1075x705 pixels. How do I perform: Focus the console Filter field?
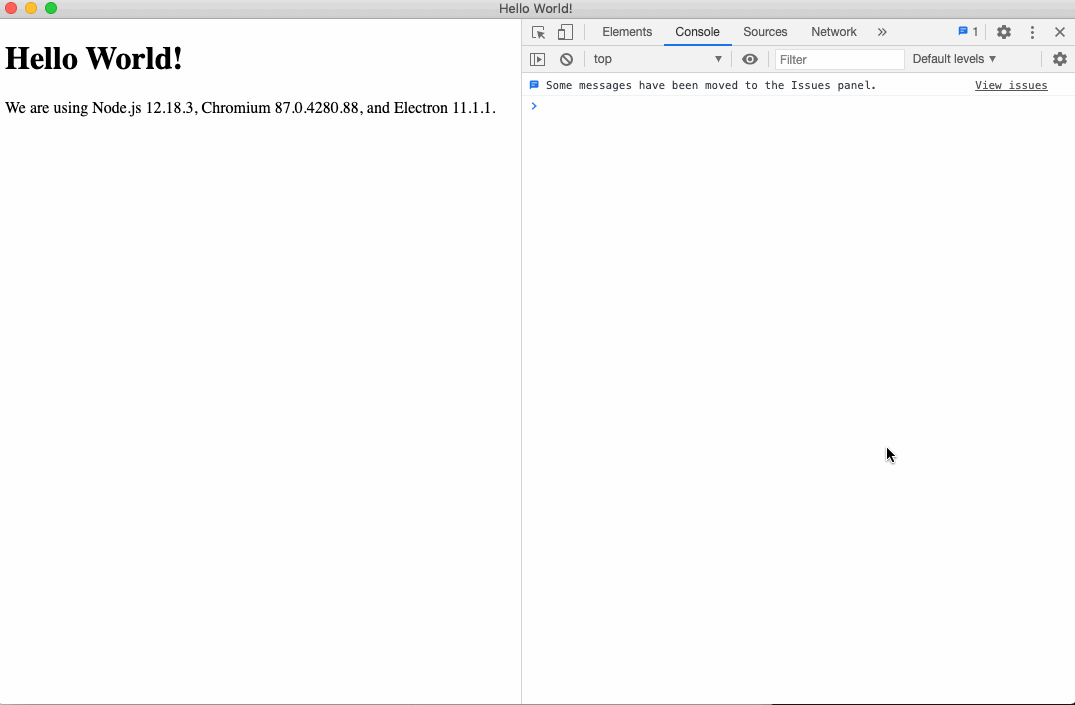pos(839,60)
